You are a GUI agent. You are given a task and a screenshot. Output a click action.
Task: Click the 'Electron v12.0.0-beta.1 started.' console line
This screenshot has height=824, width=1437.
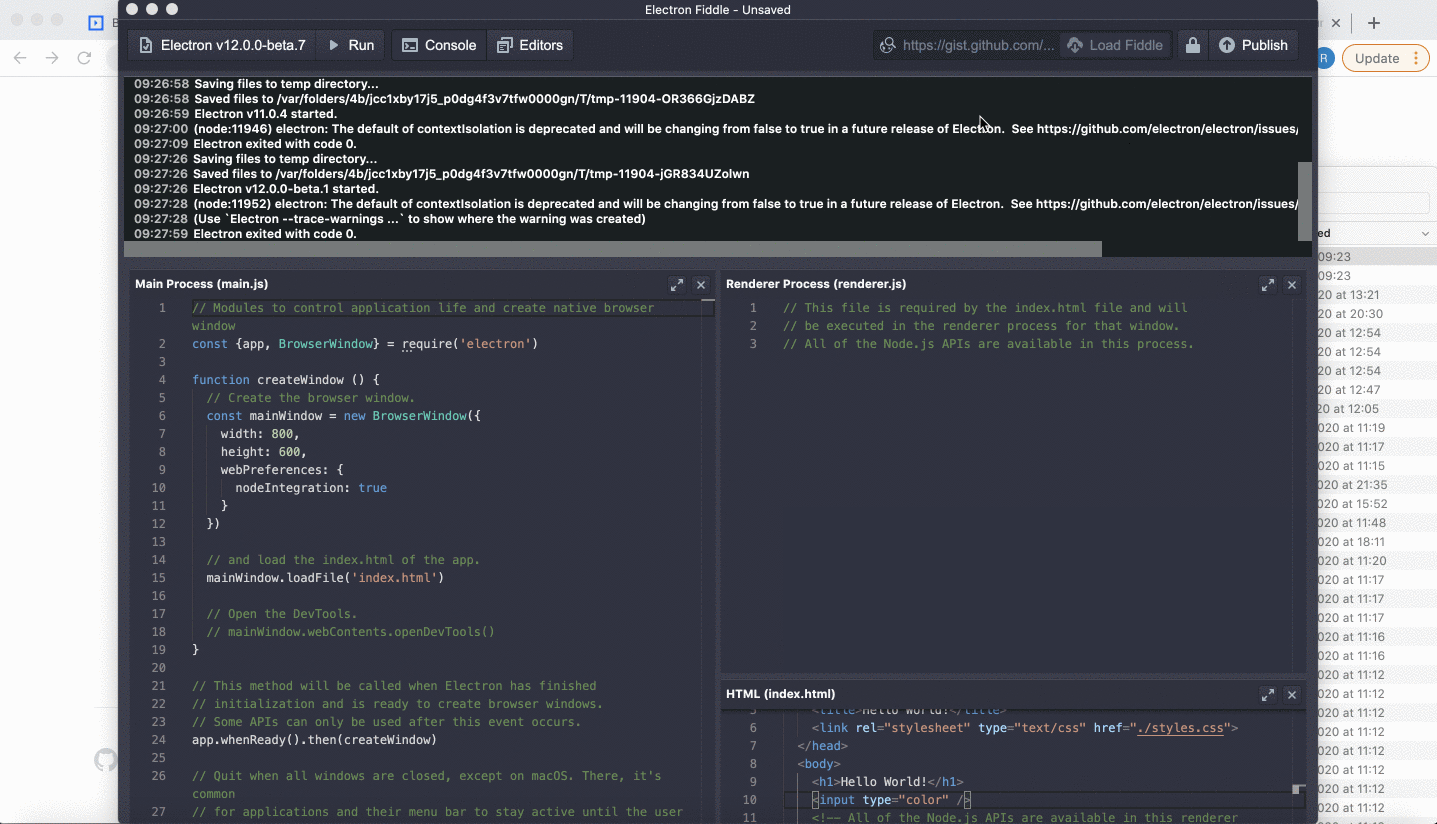pos(286,189)
